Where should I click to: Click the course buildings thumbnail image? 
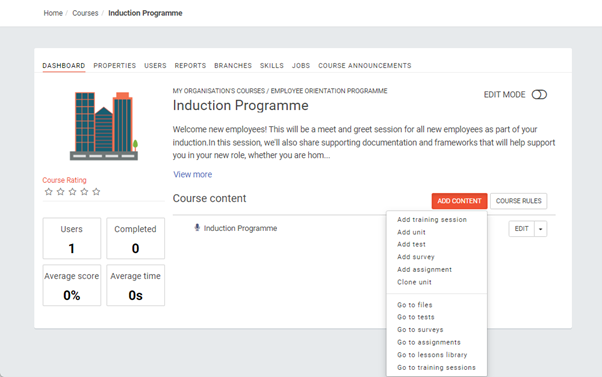pyautogui.click(x=104, y=126)
